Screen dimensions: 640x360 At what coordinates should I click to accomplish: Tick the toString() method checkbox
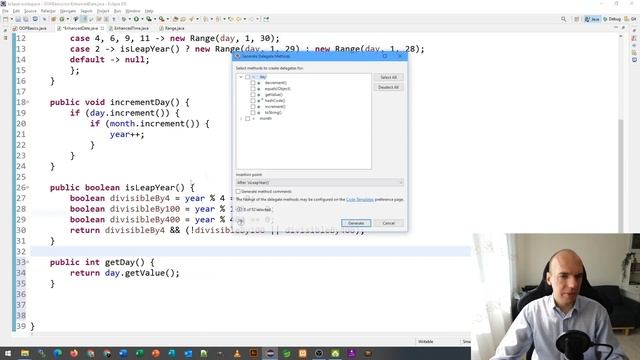pos(253,112)
